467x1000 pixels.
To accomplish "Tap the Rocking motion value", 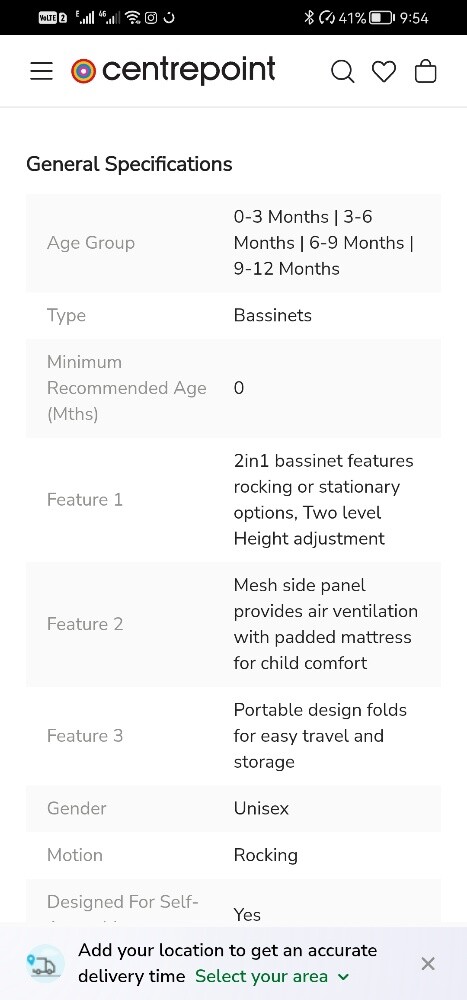I will [x=265, y=855].
